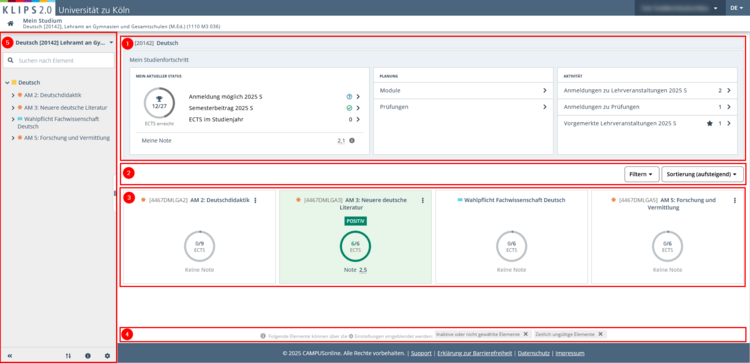Collapse sidebar with double-chevron icon
Image resolution: width=750 pixels, height=363 pixels.
pyautogui.click(x=10, y=356)
